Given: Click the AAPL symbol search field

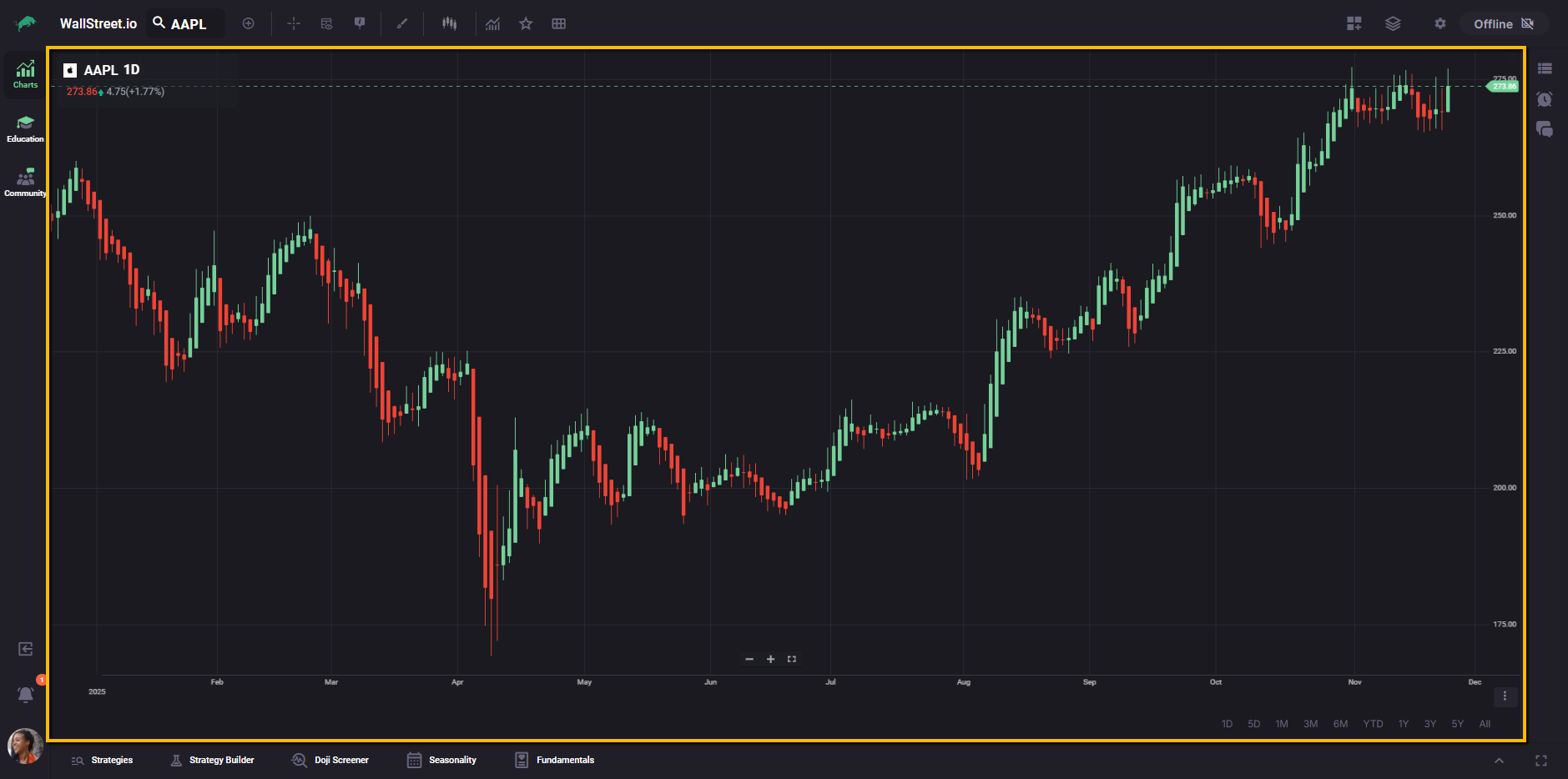Looking at the screenshot, I should 187,23.
